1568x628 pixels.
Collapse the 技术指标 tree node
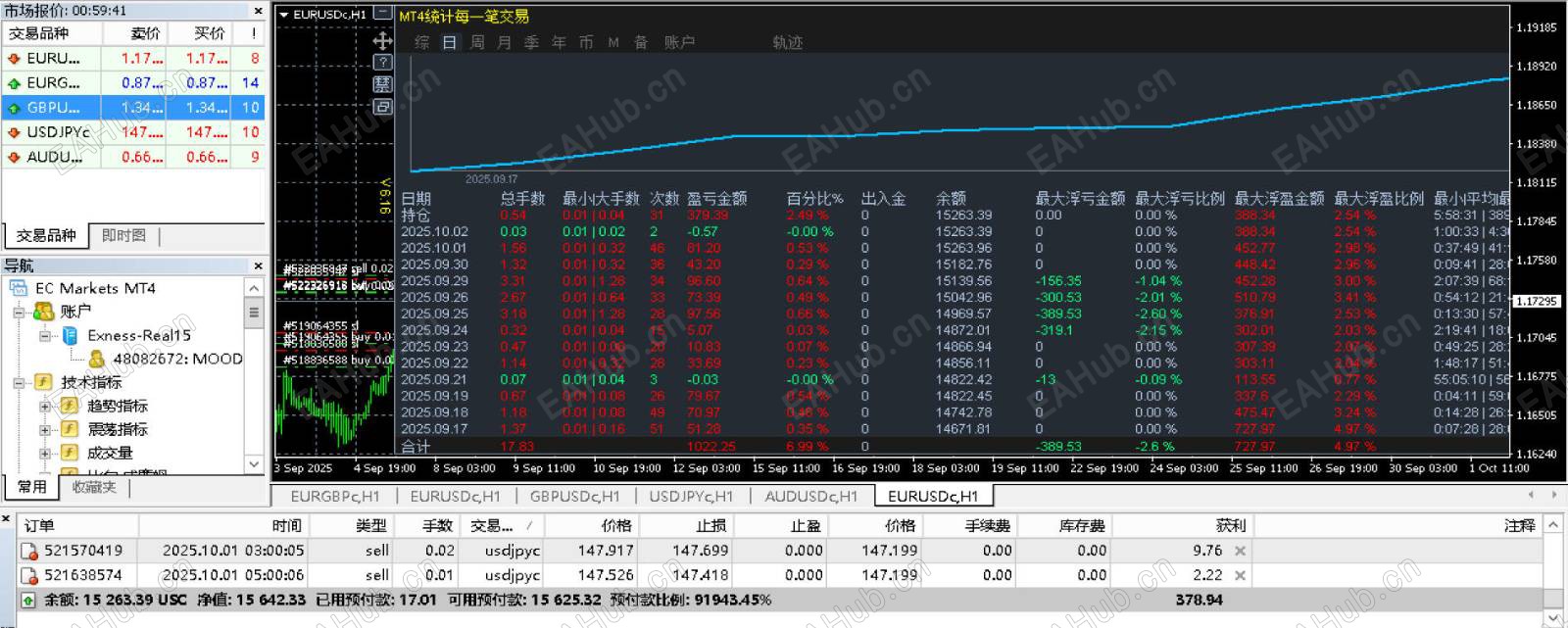[x=19, y=382]
